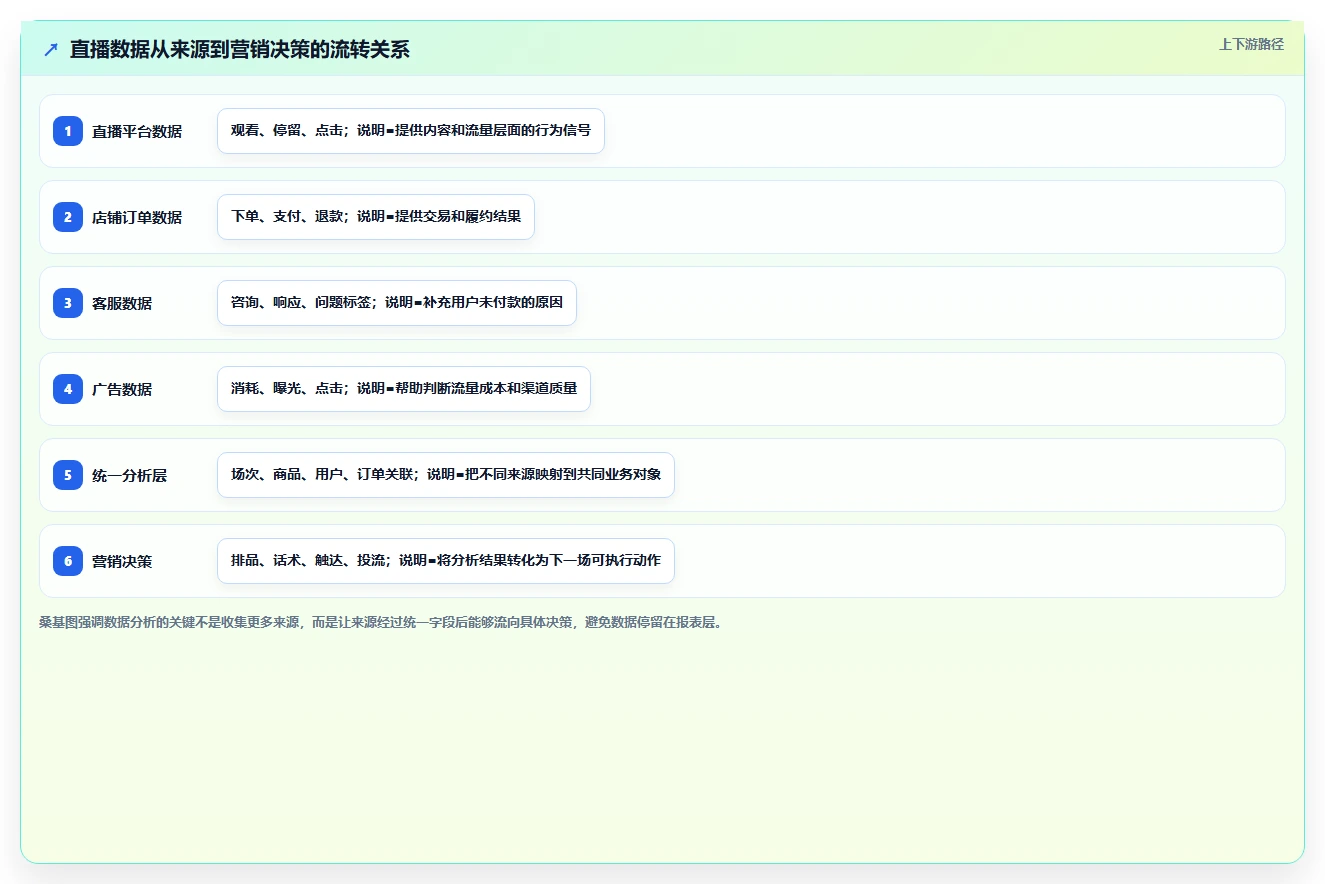Select the 广告数据 label
The image size is (1325, 884).
pos(122,389)
